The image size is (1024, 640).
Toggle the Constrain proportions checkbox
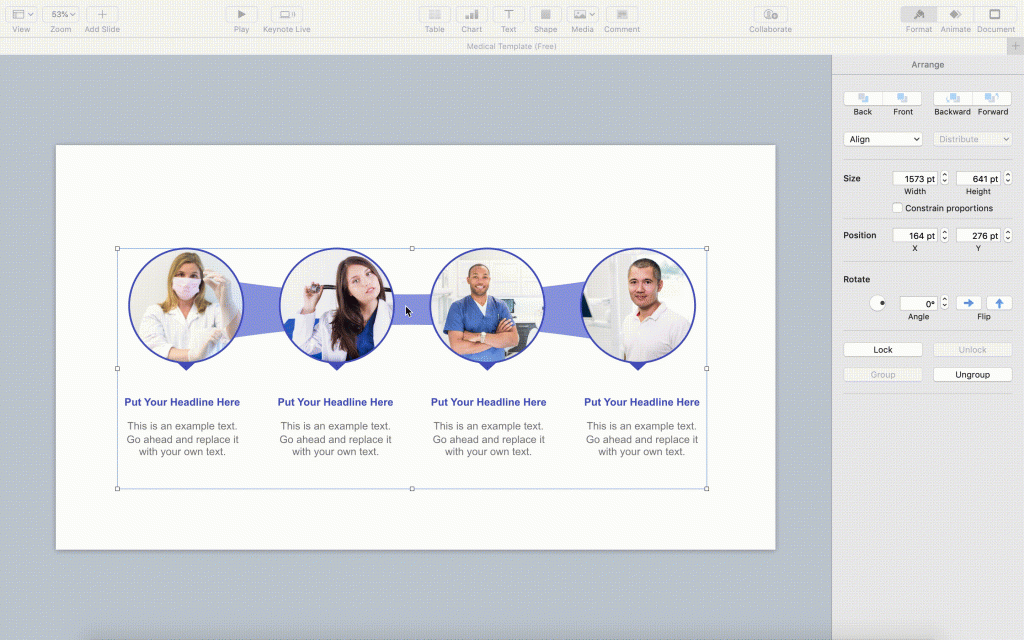click(x=897, y=208)
